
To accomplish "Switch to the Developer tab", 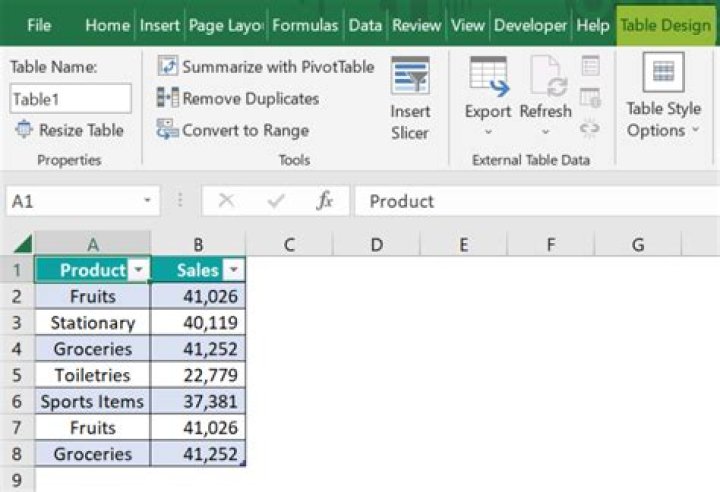I will [530, 25].
